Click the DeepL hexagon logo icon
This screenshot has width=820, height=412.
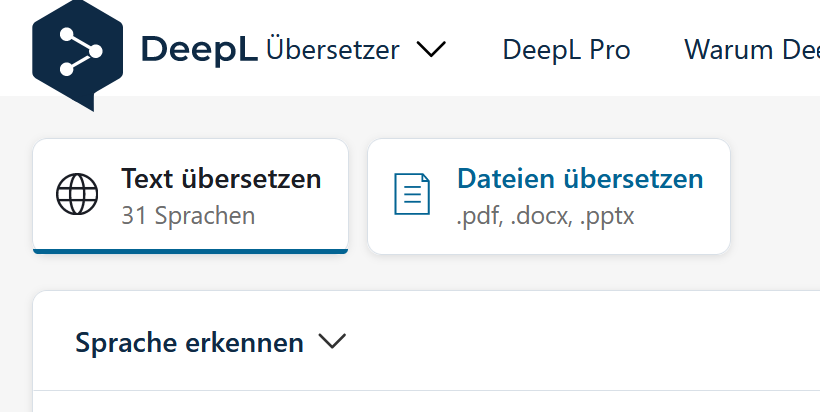coord(77,53)
